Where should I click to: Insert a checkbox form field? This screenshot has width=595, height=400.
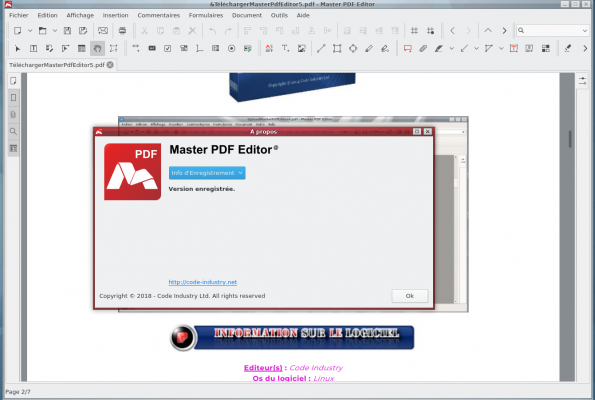(x=168, y=48)
